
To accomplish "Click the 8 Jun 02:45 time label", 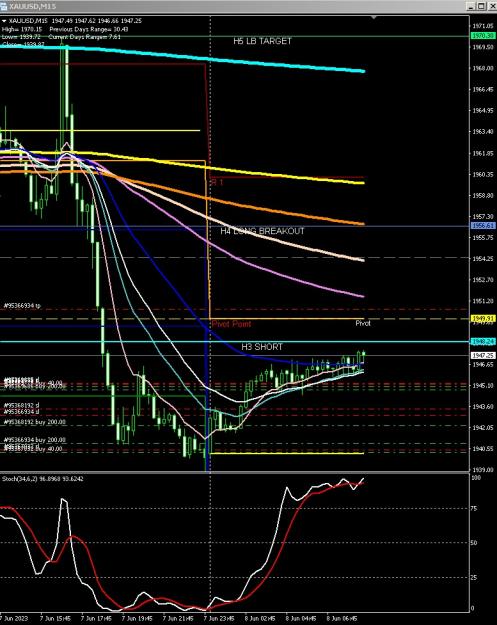I will pos(260,618).
